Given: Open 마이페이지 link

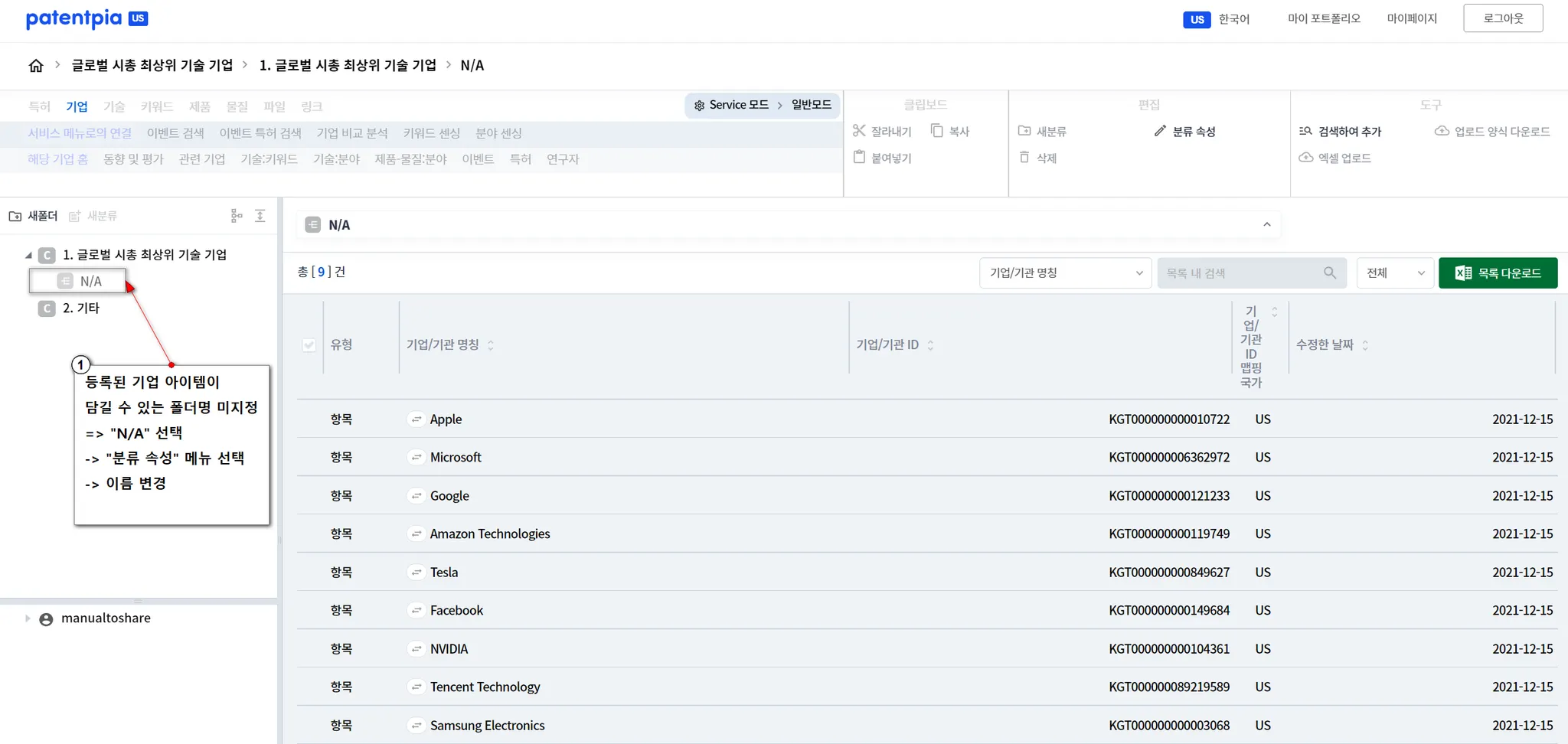Looking at the screenshot, I should point(1412,18).
